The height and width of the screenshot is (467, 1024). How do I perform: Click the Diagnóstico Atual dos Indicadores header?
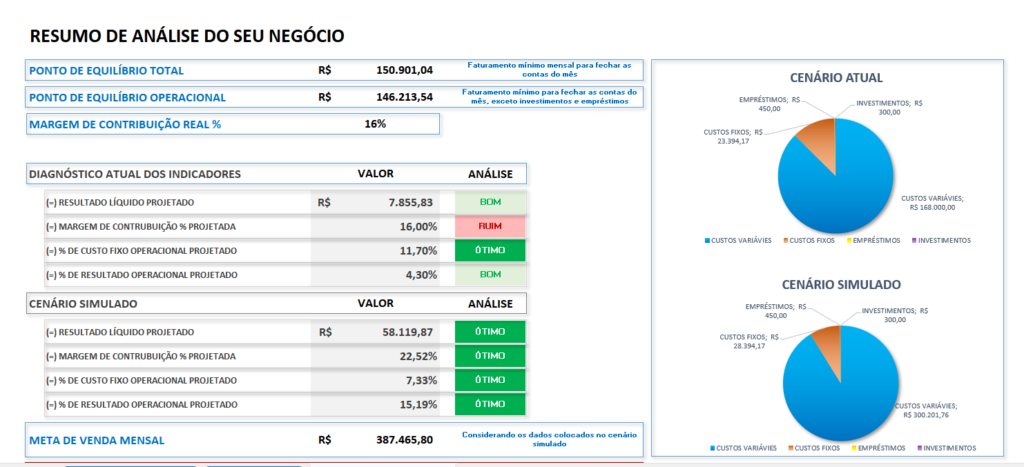(134, 174)
